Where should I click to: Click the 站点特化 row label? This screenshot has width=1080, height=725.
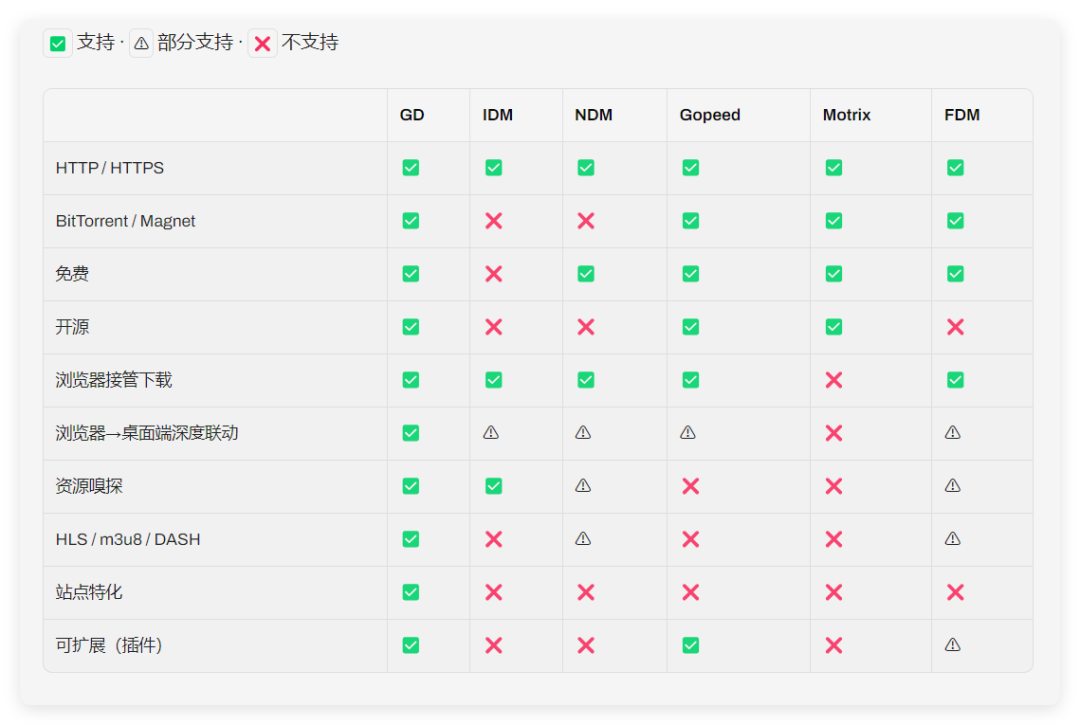pos(89,592)
